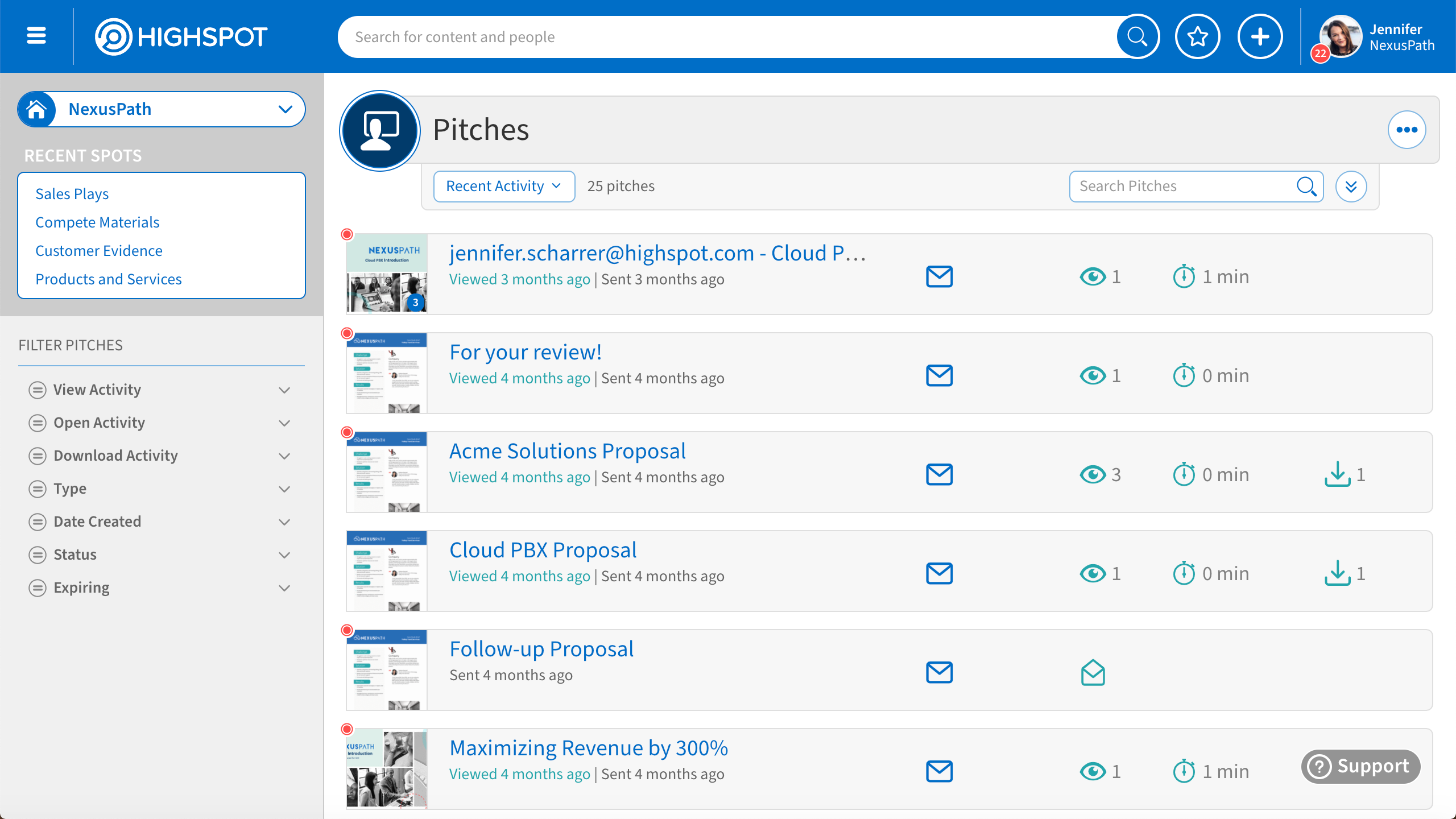
Task: Click the star favorites icon in the header
Action: 1197,36
